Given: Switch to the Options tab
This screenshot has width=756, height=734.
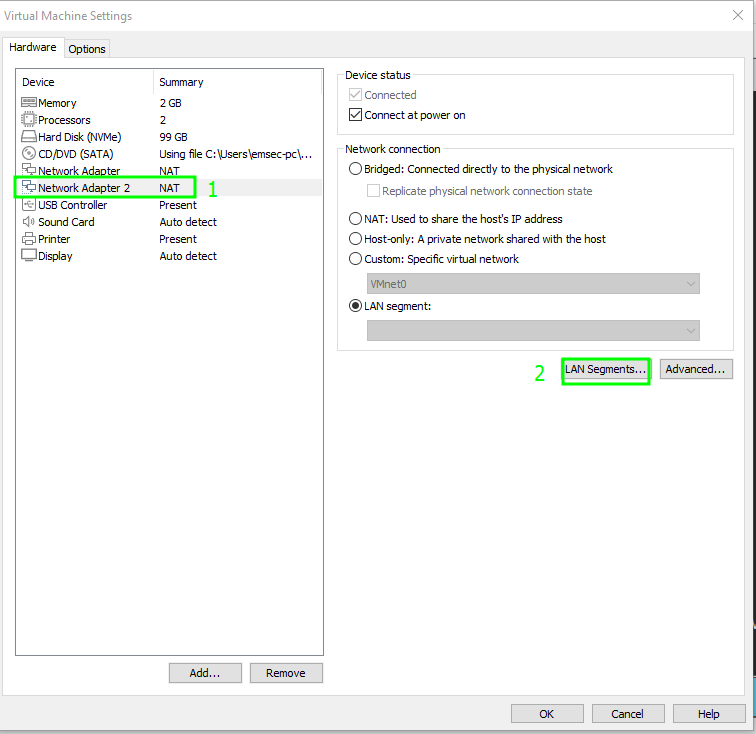Looking at the screenshot, I should tap(87, 49).
